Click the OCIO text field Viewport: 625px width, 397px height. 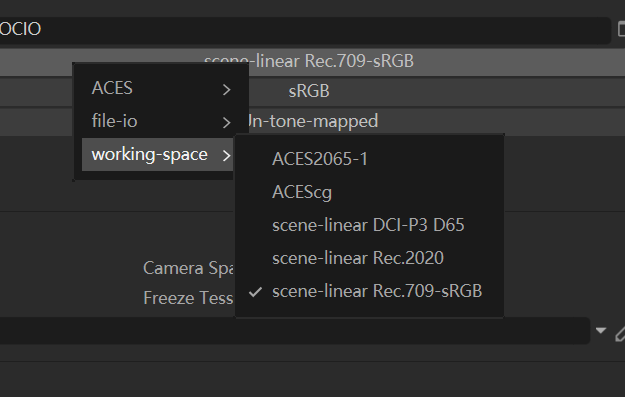click(305, 29)
